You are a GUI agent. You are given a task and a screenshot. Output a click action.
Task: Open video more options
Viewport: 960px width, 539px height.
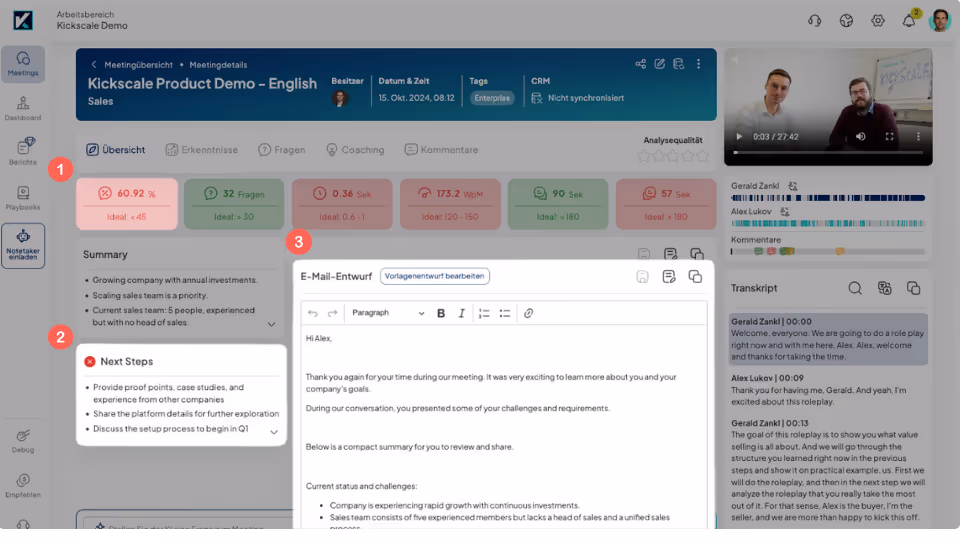918,137
